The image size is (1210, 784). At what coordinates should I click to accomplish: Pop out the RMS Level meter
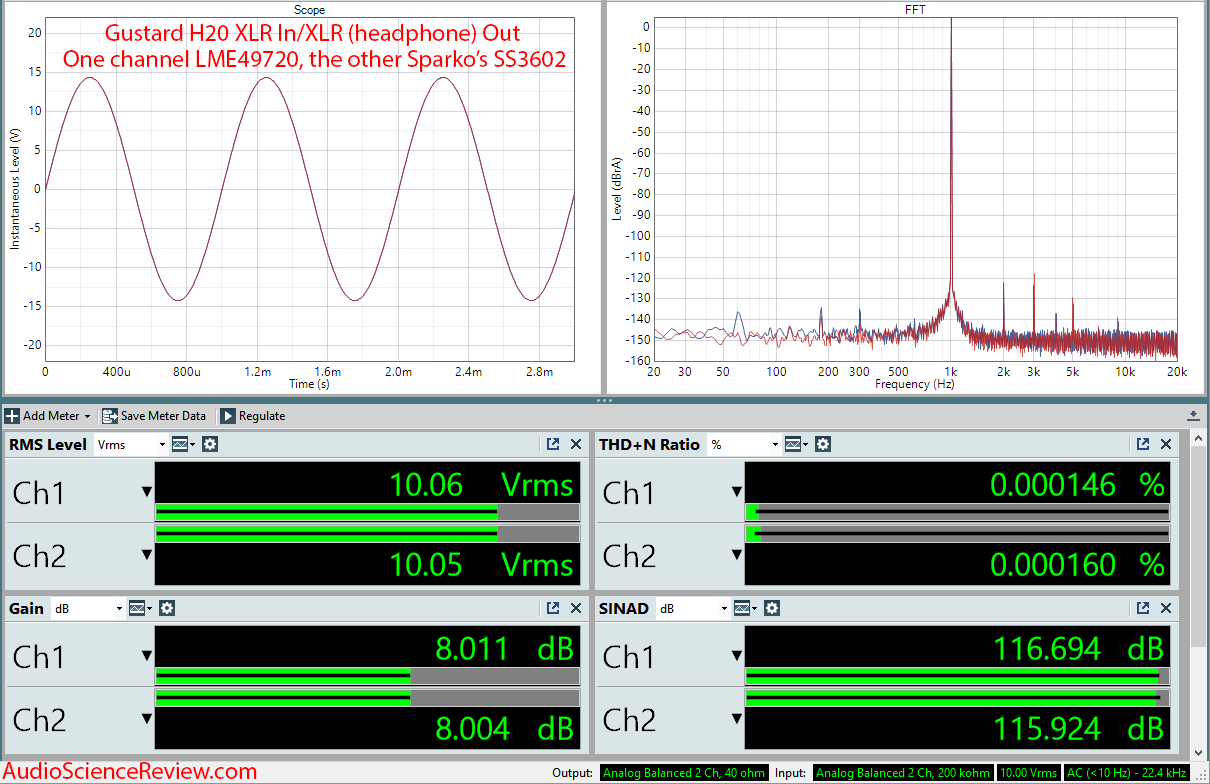coord(552,444)
